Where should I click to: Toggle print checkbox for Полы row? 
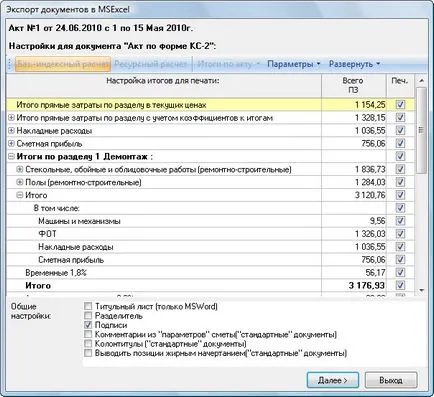(400, 182)
